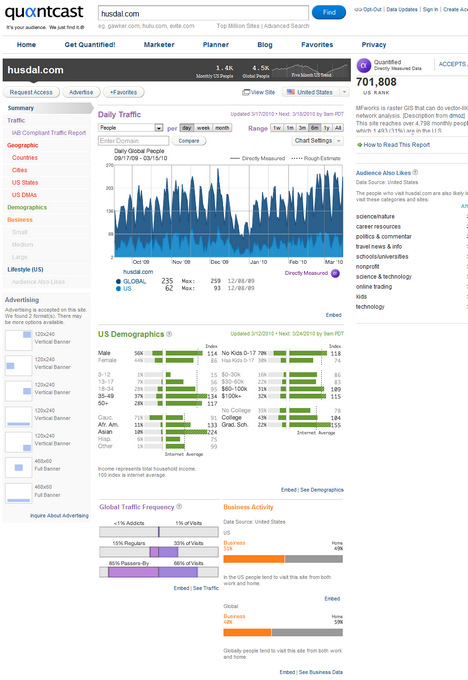Click the first 120x240 Vertical Banner thumbnail
The image size is (468, 680).
pos(19,340)
